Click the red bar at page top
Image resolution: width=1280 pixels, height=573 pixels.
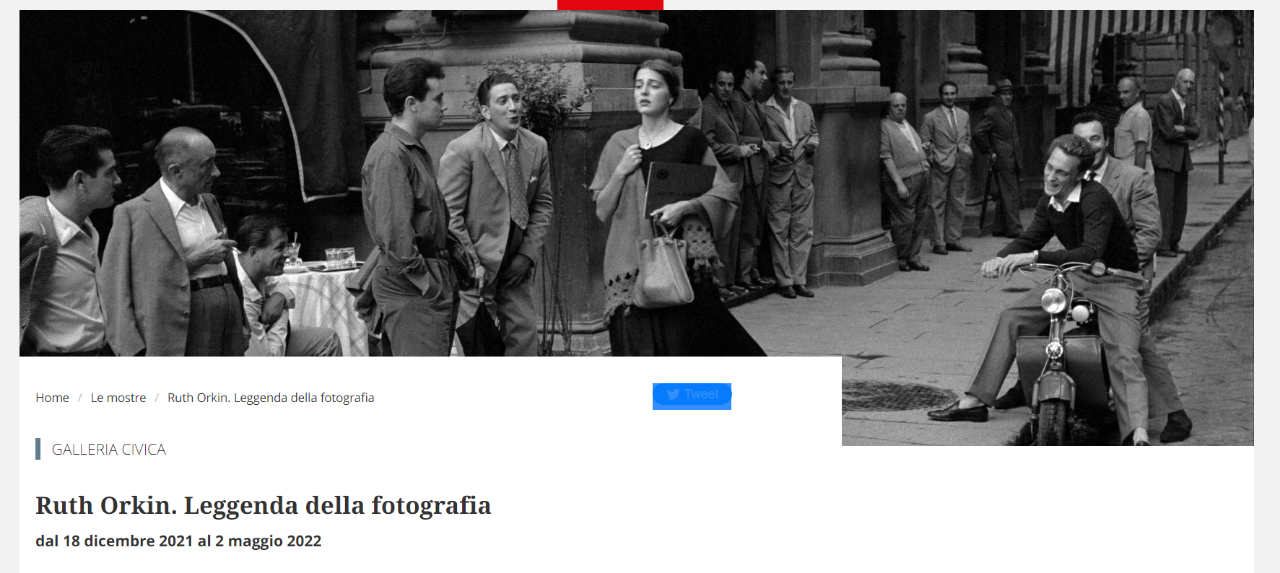pos(610,5)
